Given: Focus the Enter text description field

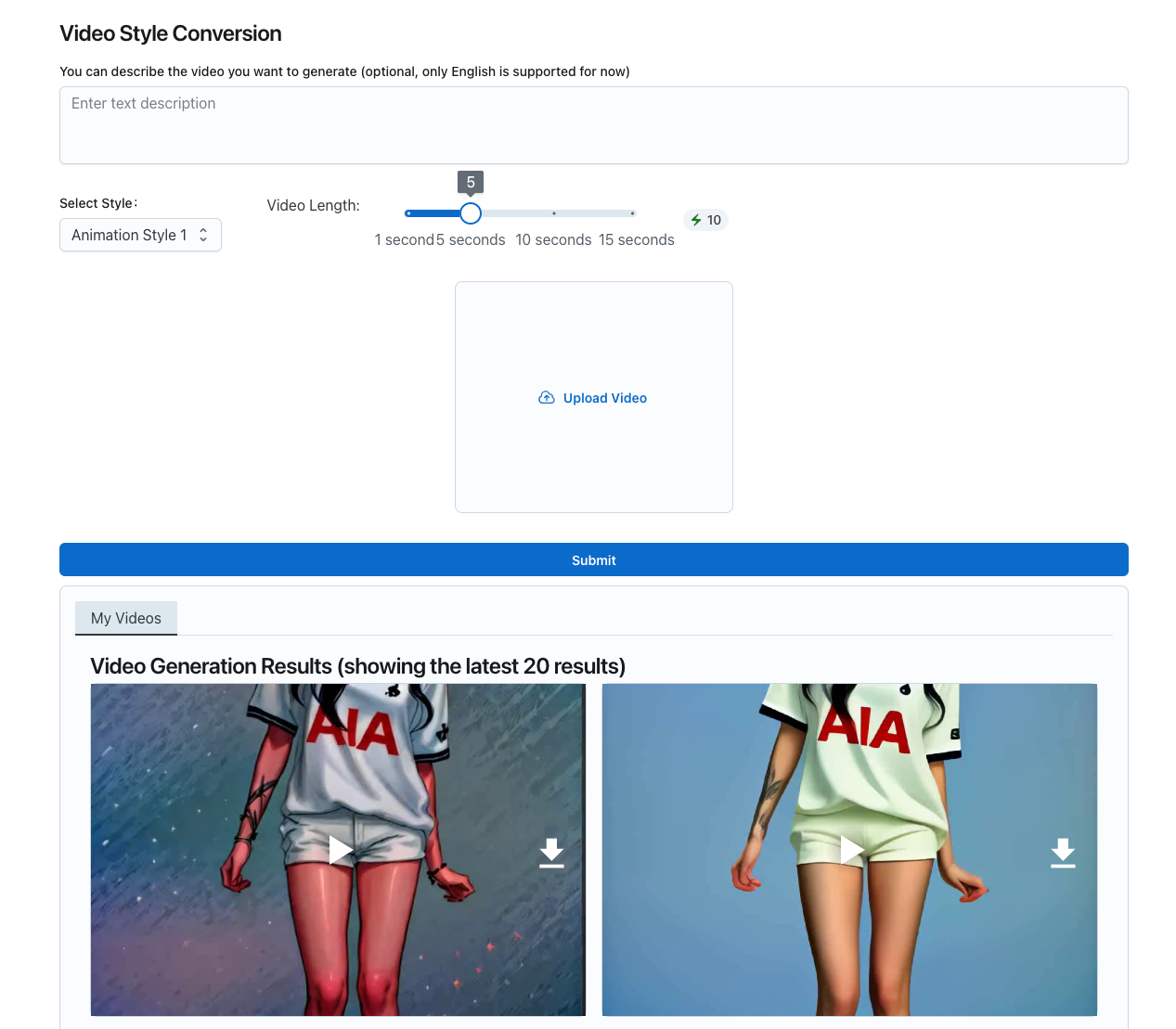Looking at the screenshot, I should click(594, 125).
